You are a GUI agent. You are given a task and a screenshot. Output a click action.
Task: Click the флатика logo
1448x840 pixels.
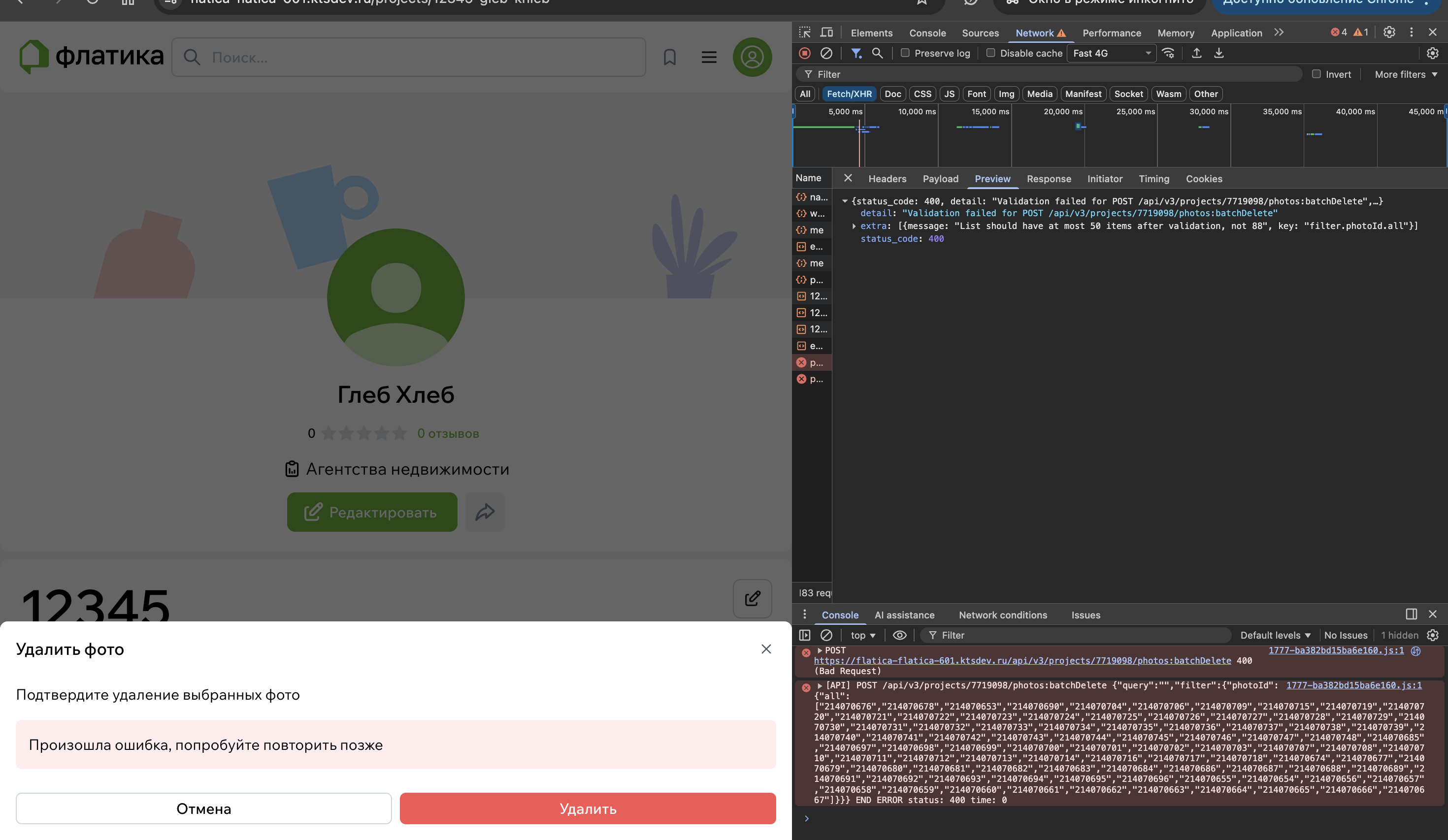click(x=92, y=56)
